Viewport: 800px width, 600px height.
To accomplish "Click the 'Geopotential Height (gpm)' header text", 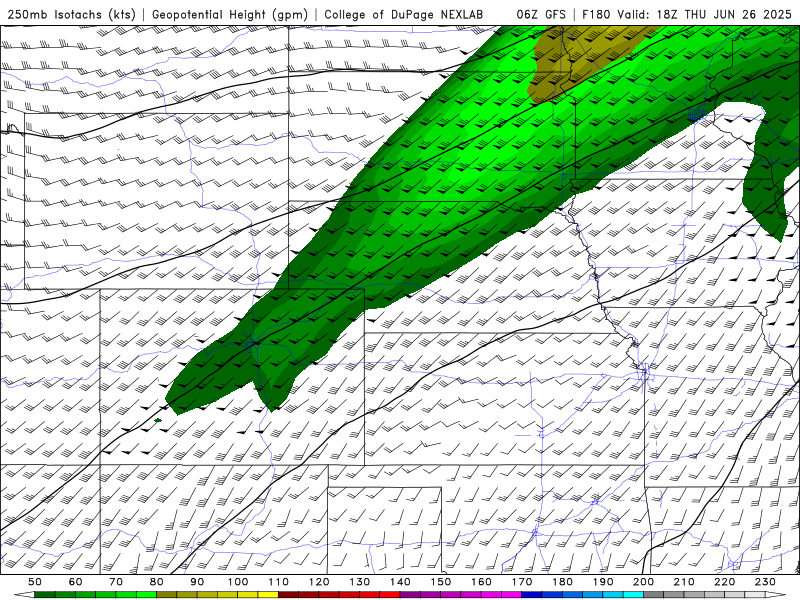I will click(x=230, y=14).
